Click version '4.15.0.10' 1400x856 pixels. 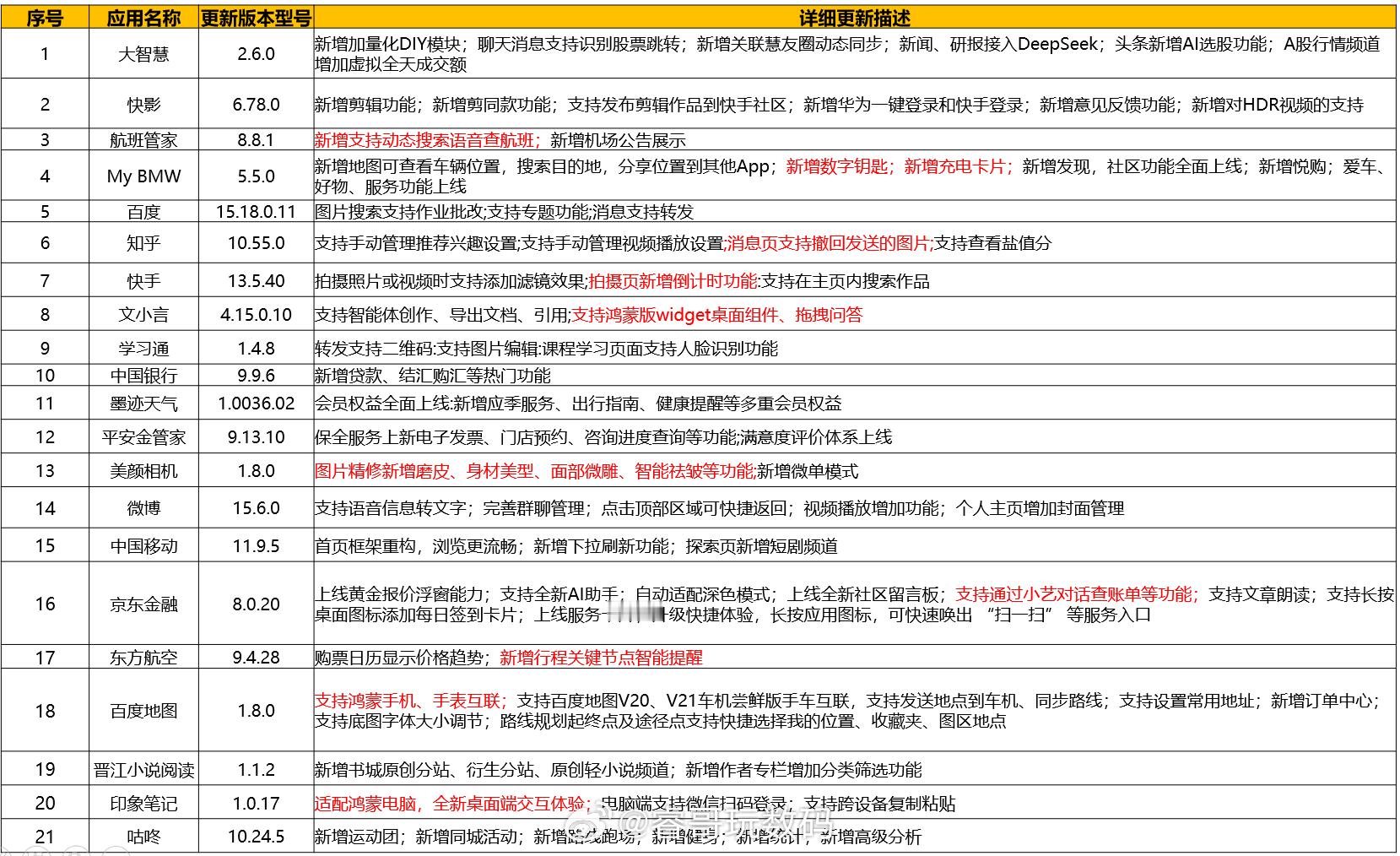(x=256, y=315)
